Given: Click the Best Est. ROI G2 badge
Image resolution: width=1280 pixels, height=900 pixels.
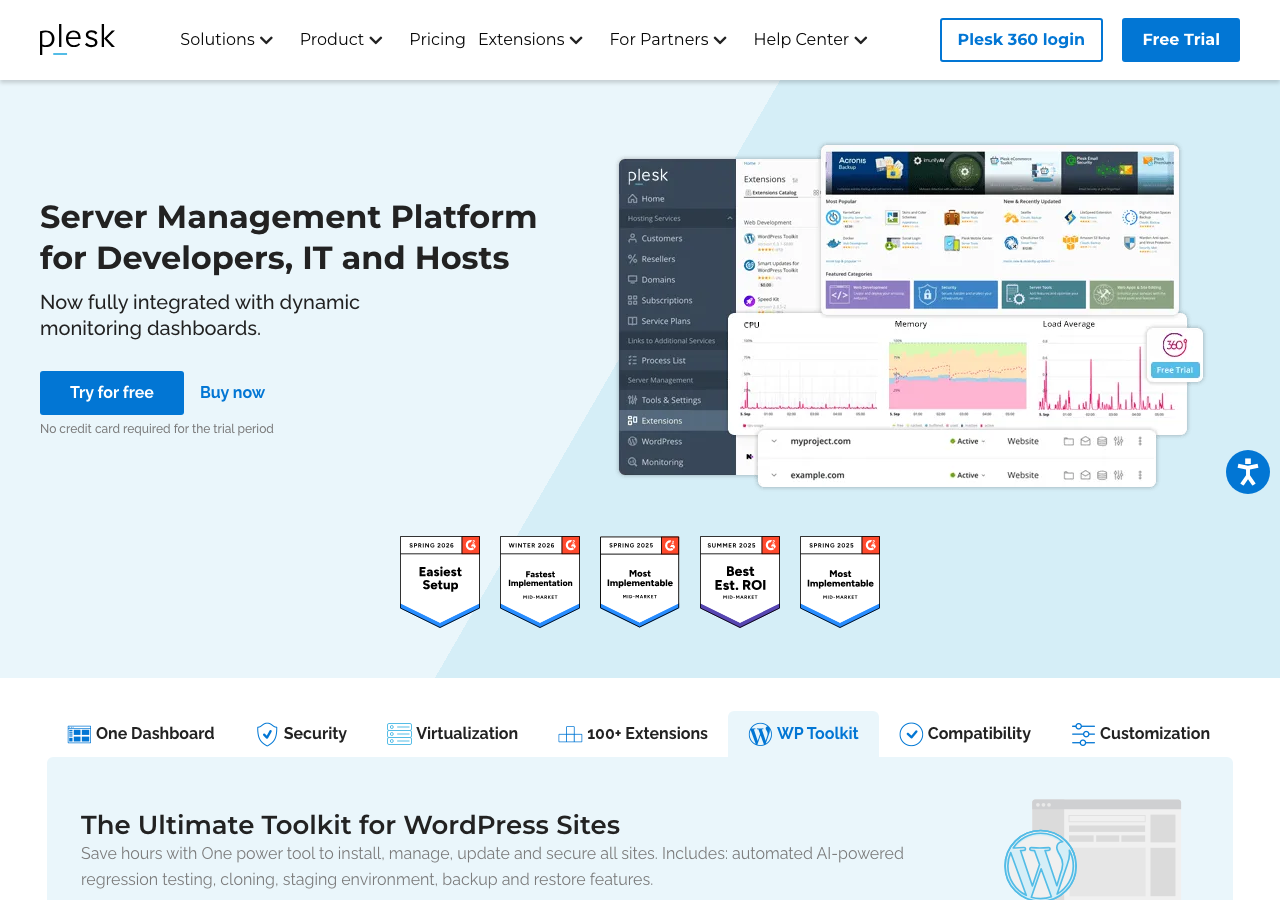Looking at the screenshot, I should coord(740,582).
